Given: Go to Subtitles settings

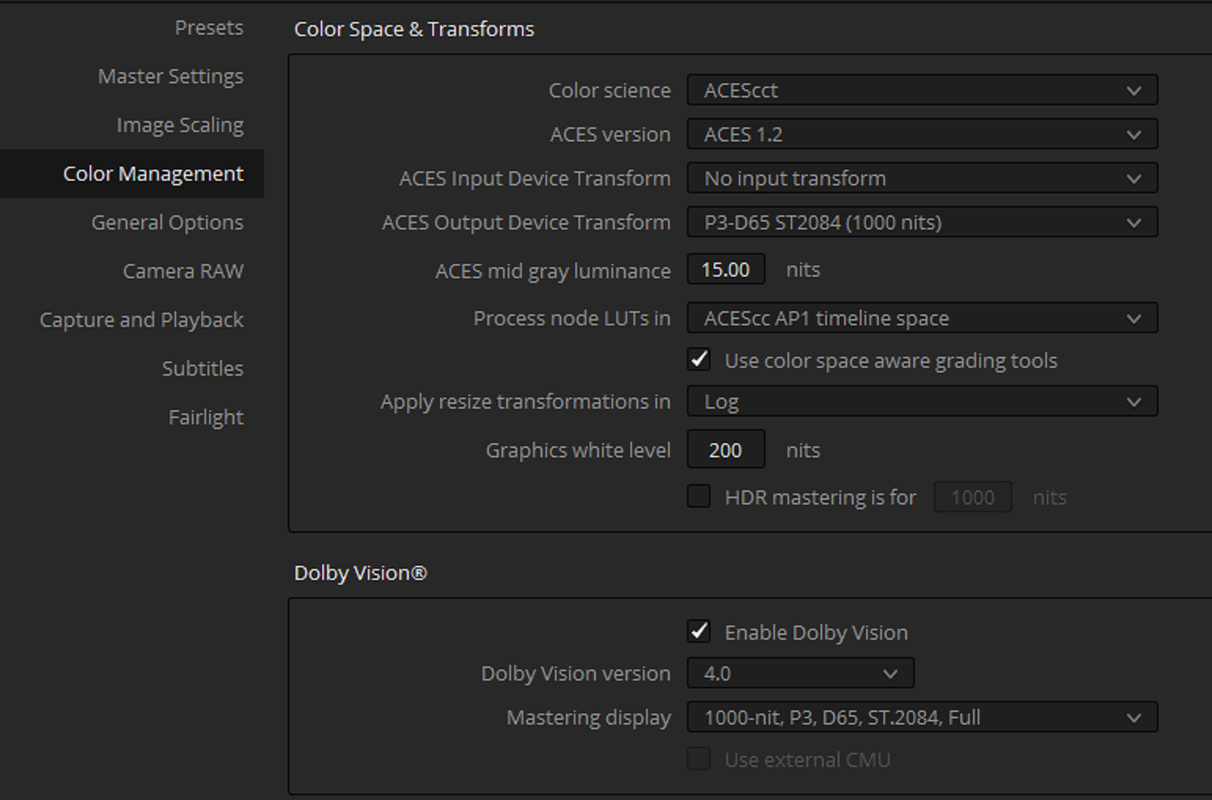Looking at the screenshot, I should point(202,368).
